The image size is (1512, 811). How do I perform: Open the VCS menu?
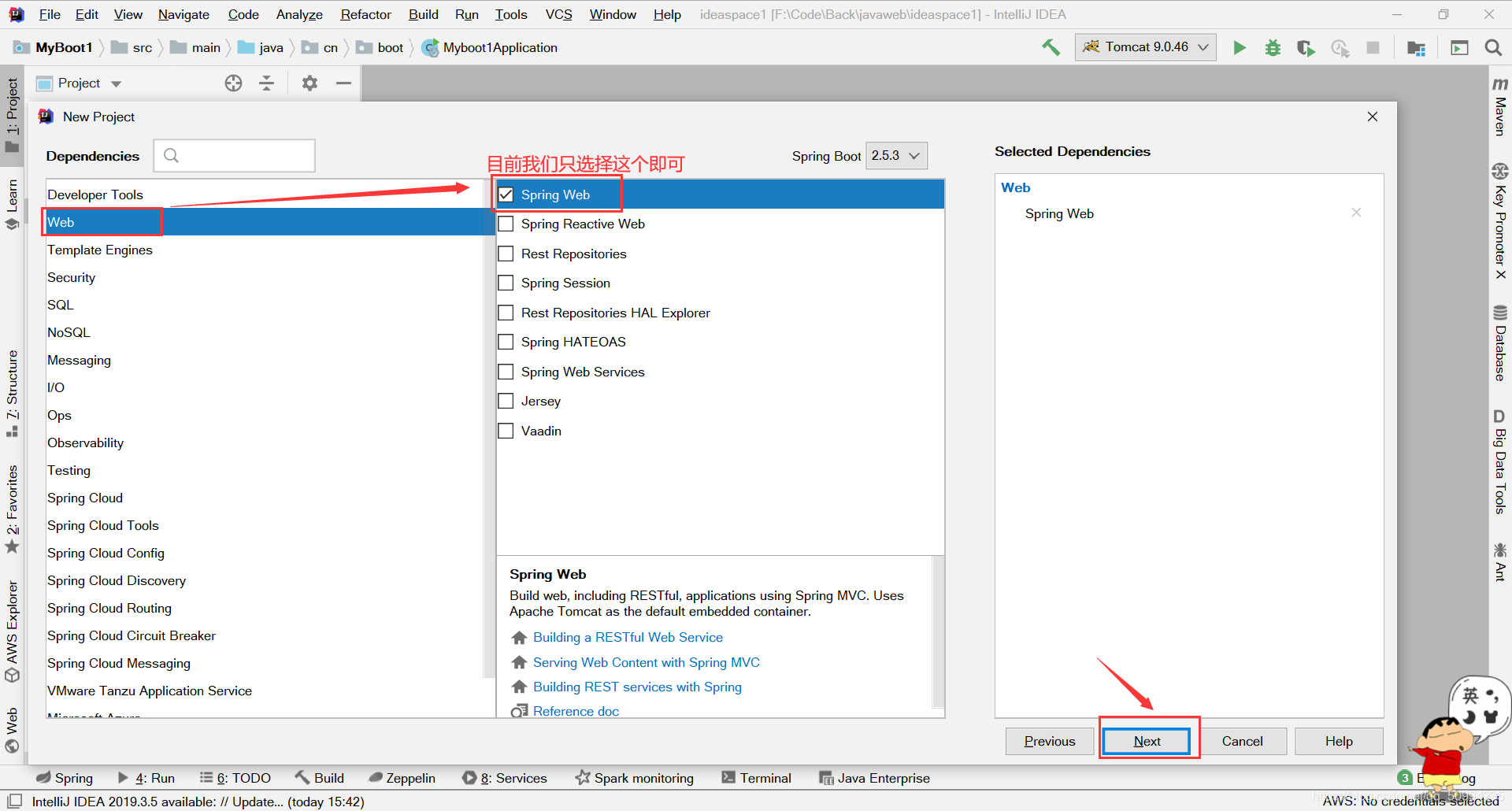pyautogui.click(x=558, y=14)
